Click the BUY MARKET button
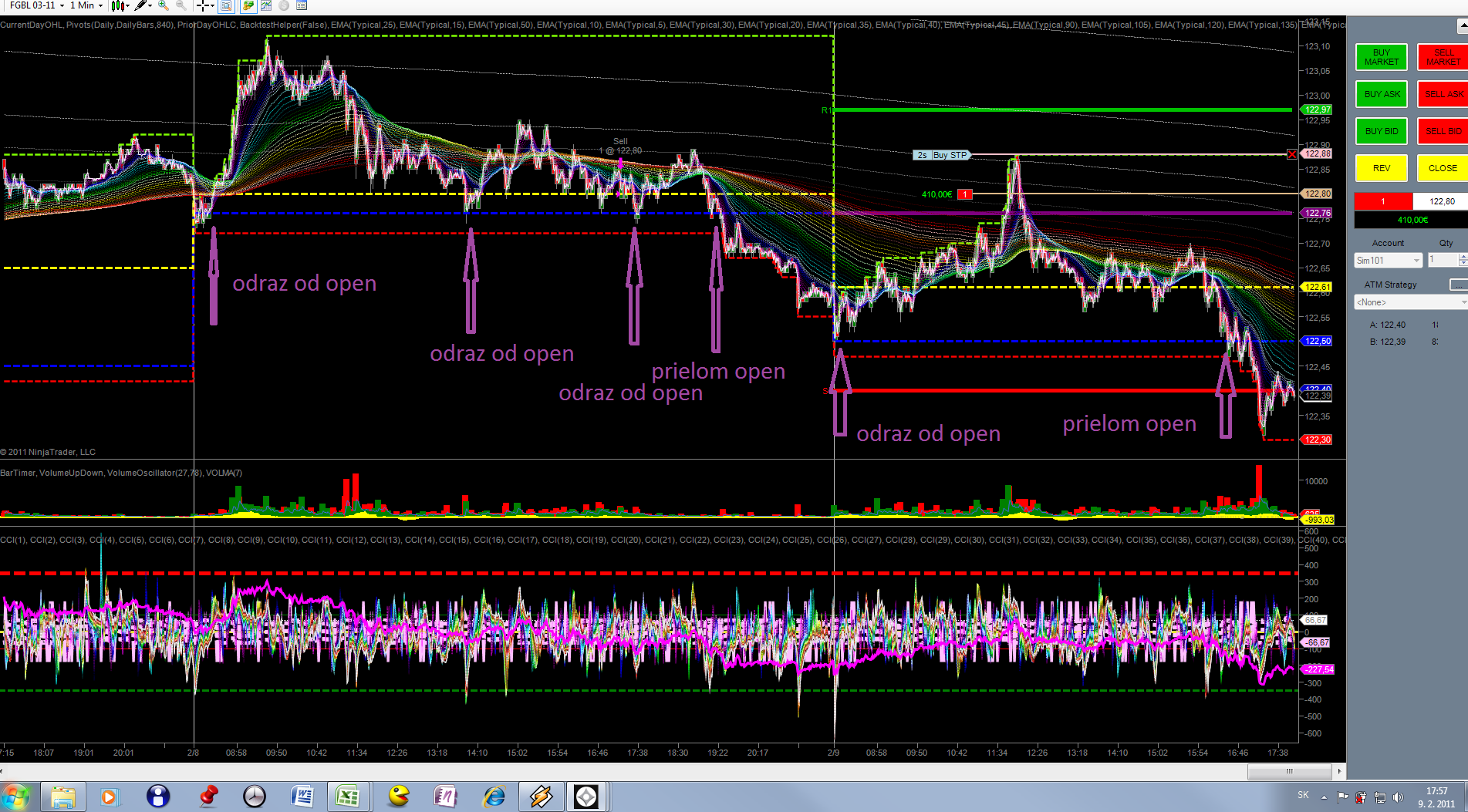Screen dimensions: 1468x812 1382,57
